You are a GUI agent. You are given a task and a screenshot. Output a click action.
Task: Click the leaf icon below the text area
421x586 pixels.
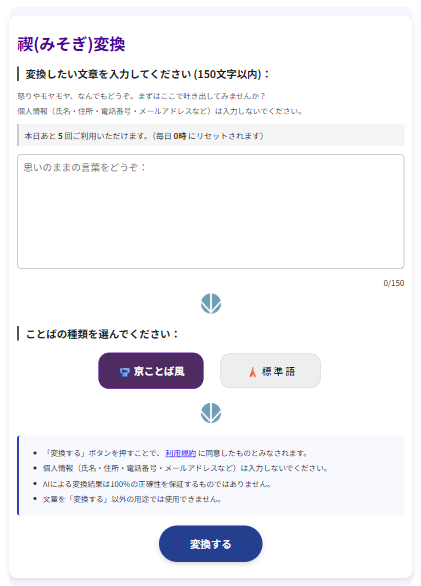pyautogui.click(x=210, y=303)
